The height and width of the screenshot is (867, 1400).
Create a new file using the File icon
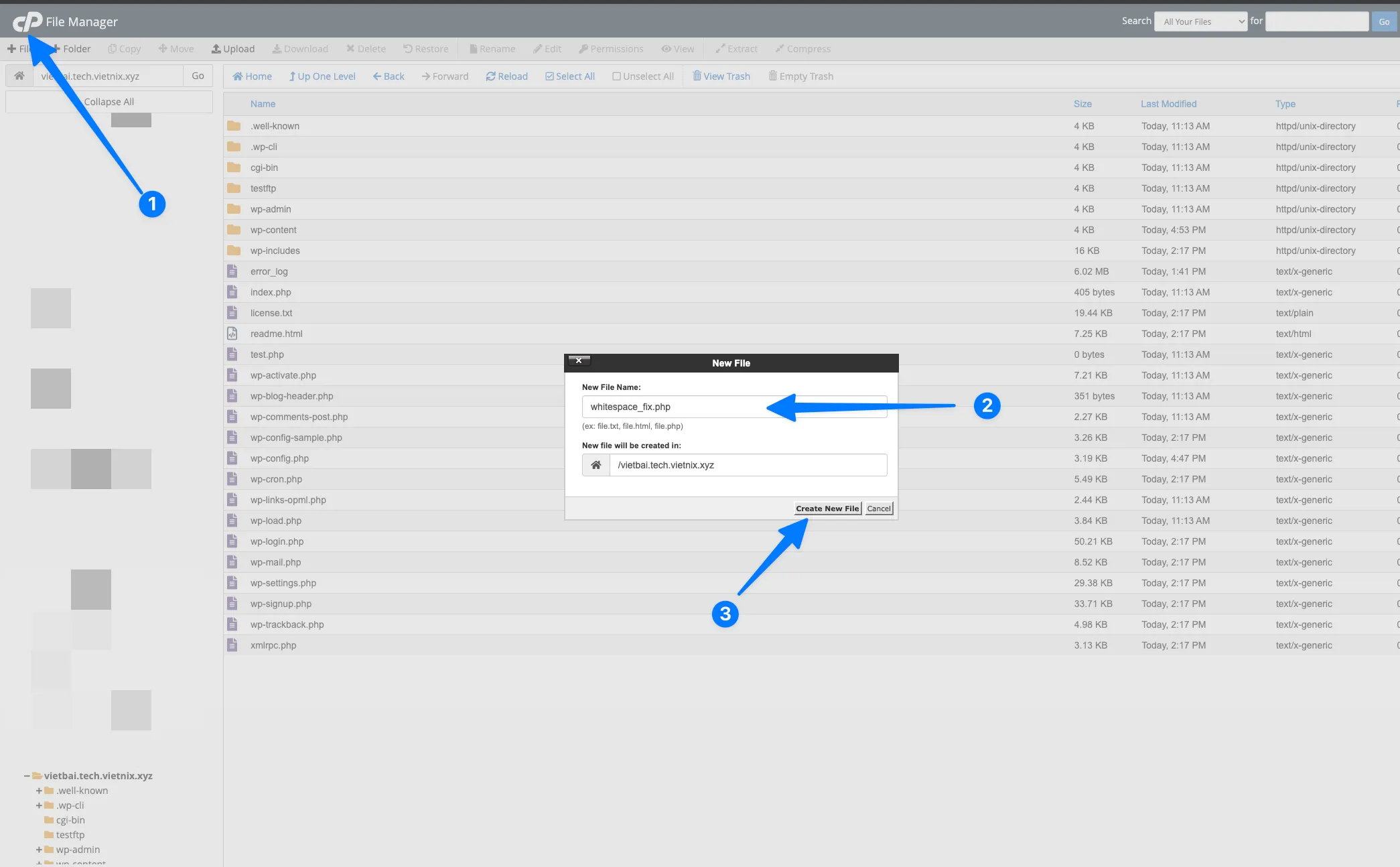click(x=22, y=48)
